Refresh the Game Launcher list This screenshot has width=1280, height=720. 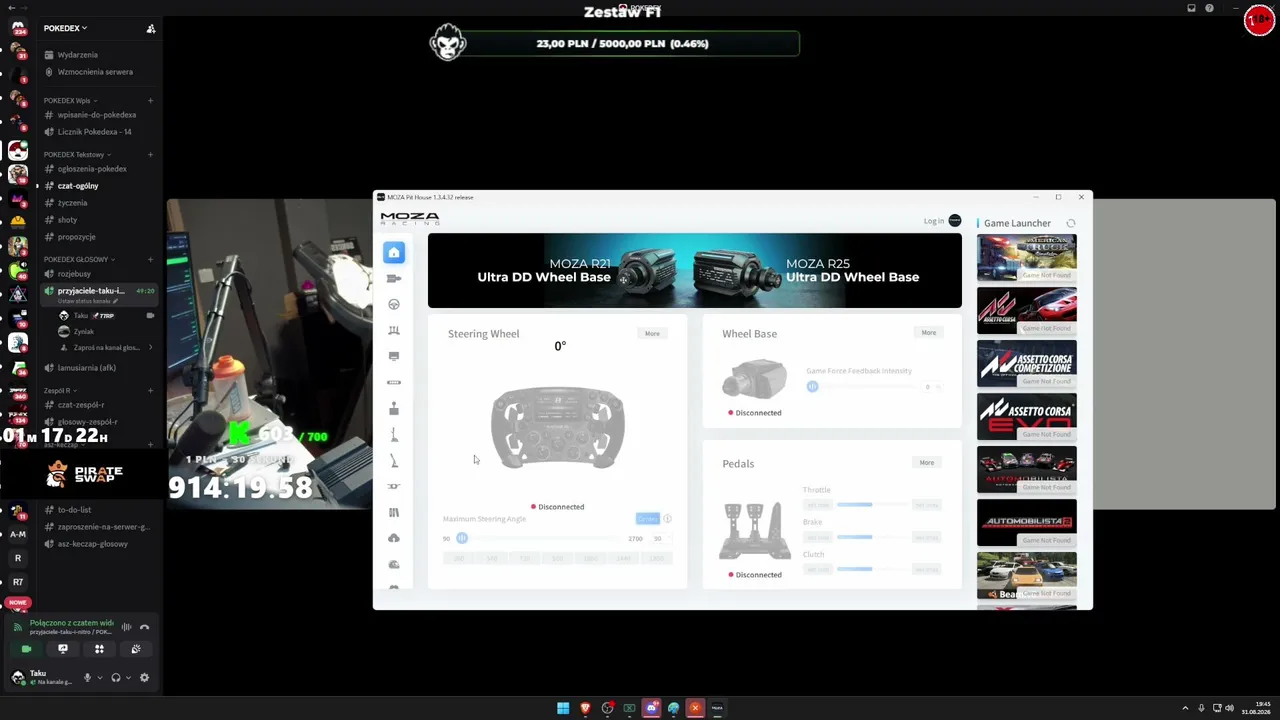[x=1071, y=224]
